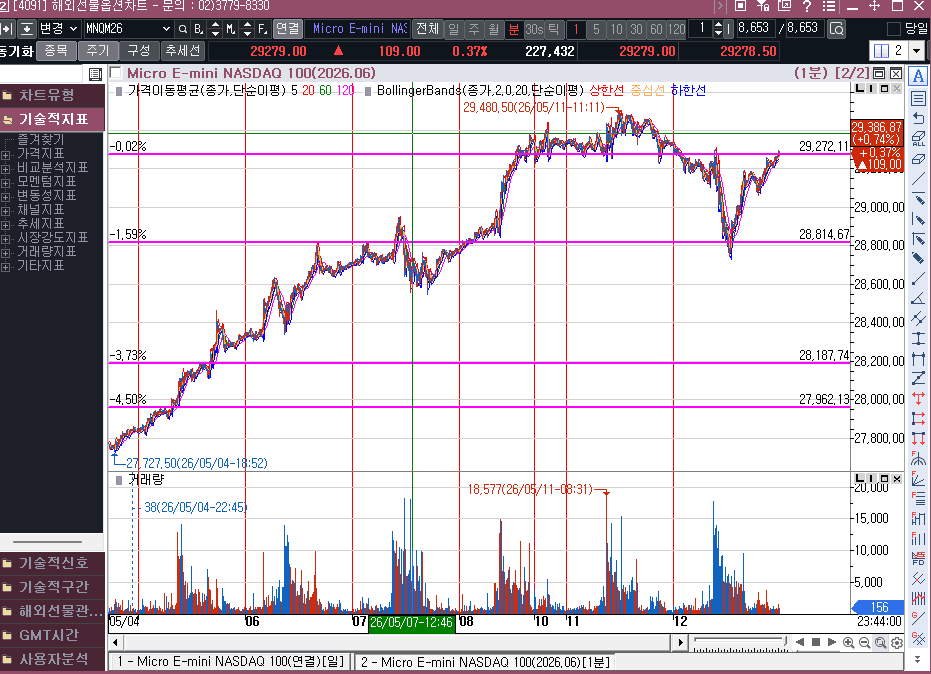The image size is (931, 674).
Task: Select the Fibonacci horizontal retracement lines tool
Action: coord(918,498)
